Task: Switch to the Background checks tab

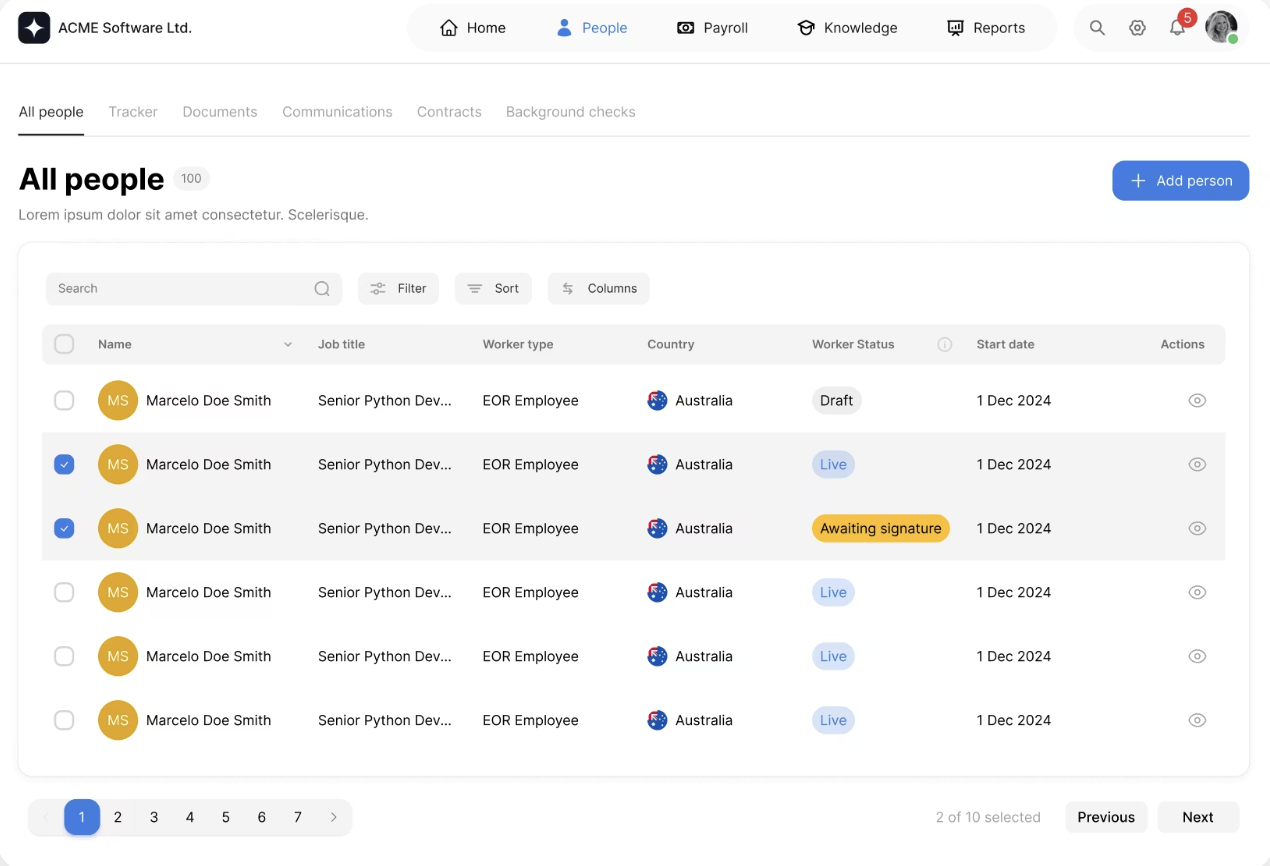Action: point(570,112)
